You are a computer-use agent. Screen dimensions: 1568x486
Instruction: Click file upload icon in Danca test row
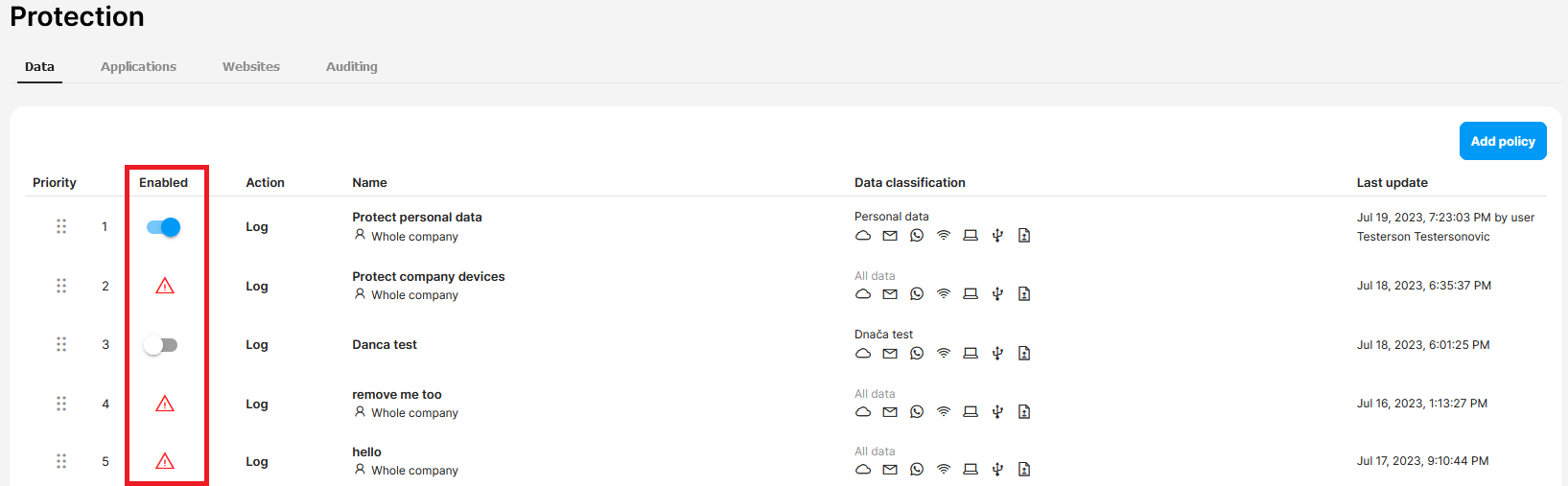click(x=1024, y=354)
